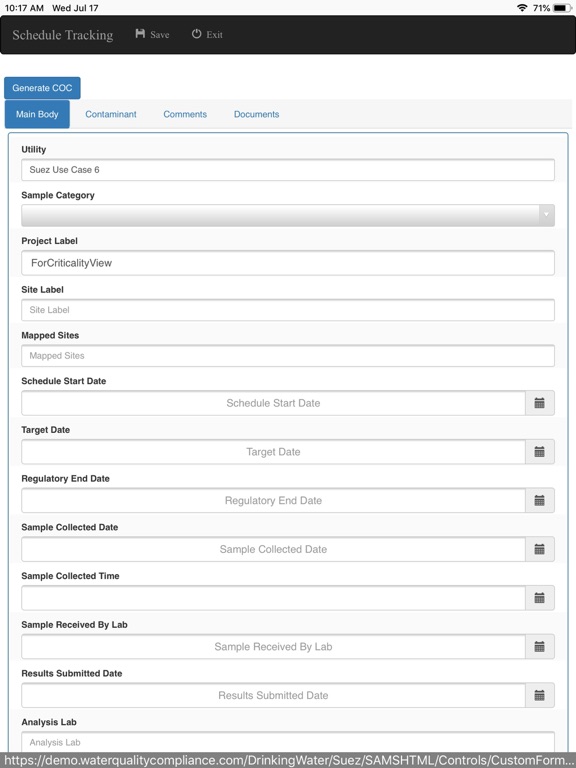Open the Contaminant tab

pos(111,114)
